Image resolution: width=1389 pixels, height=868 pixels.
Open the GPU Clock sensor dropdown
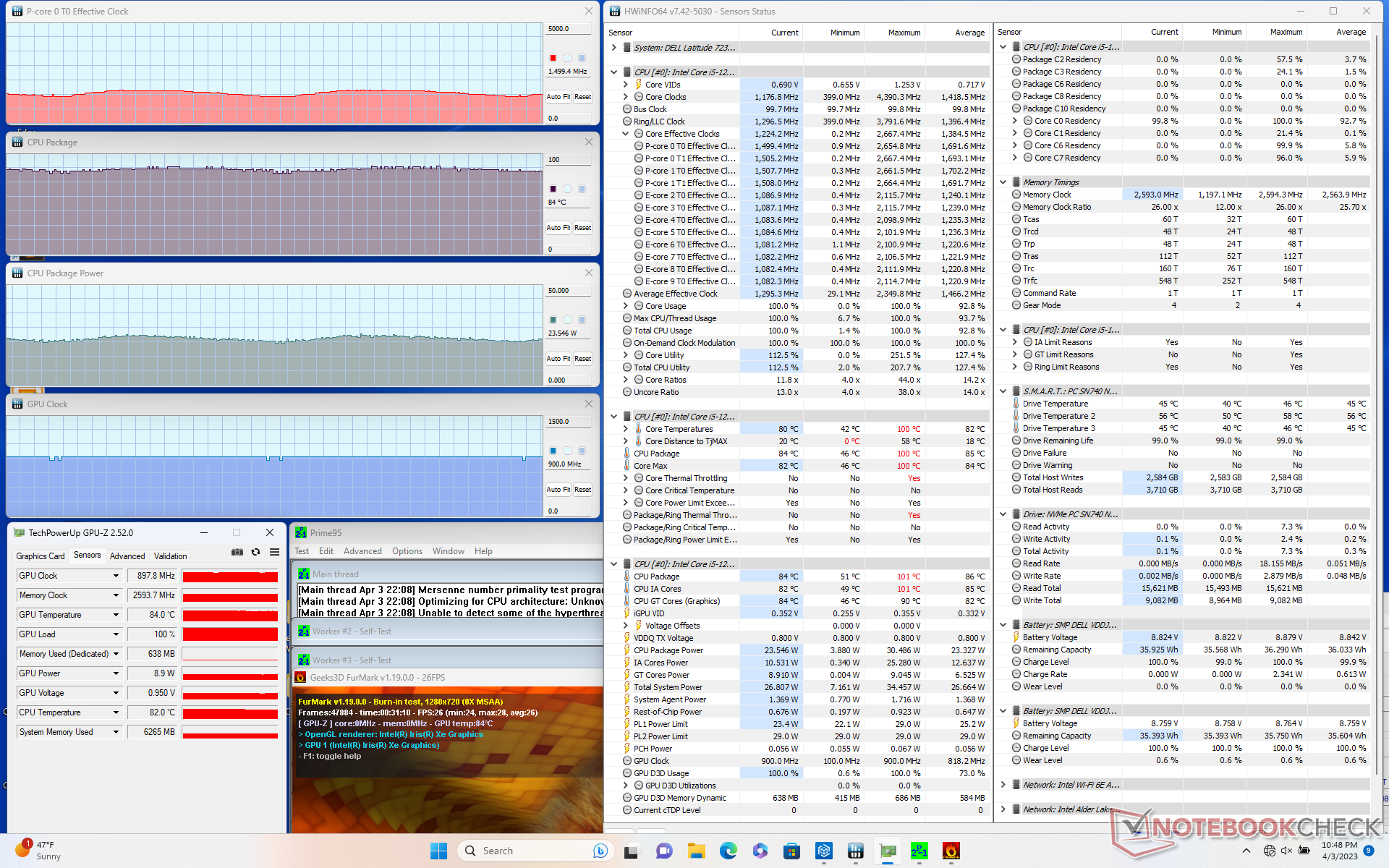pyautogui.click(x=116, y=576)
